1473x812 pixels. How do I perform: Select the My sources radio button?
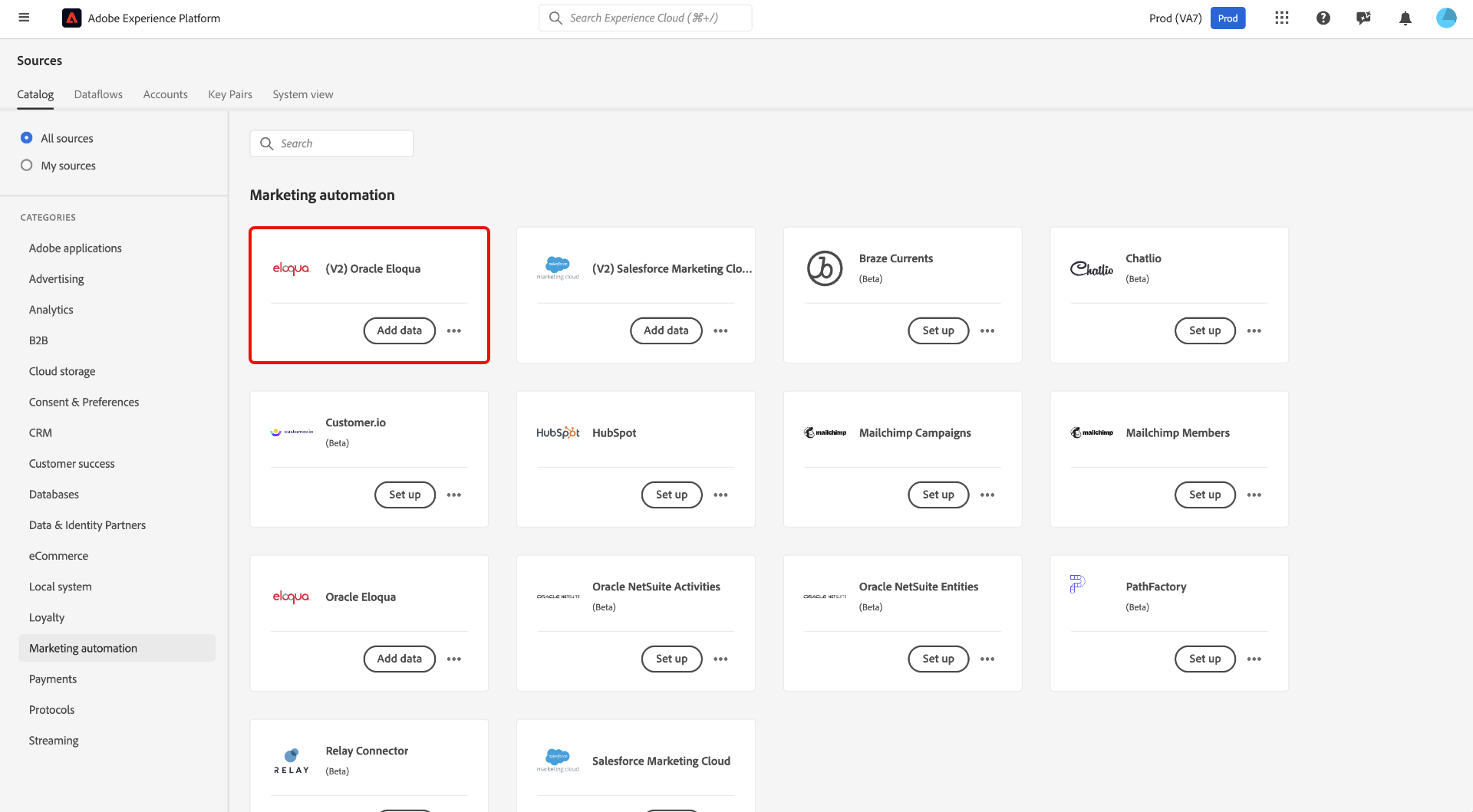27,166
